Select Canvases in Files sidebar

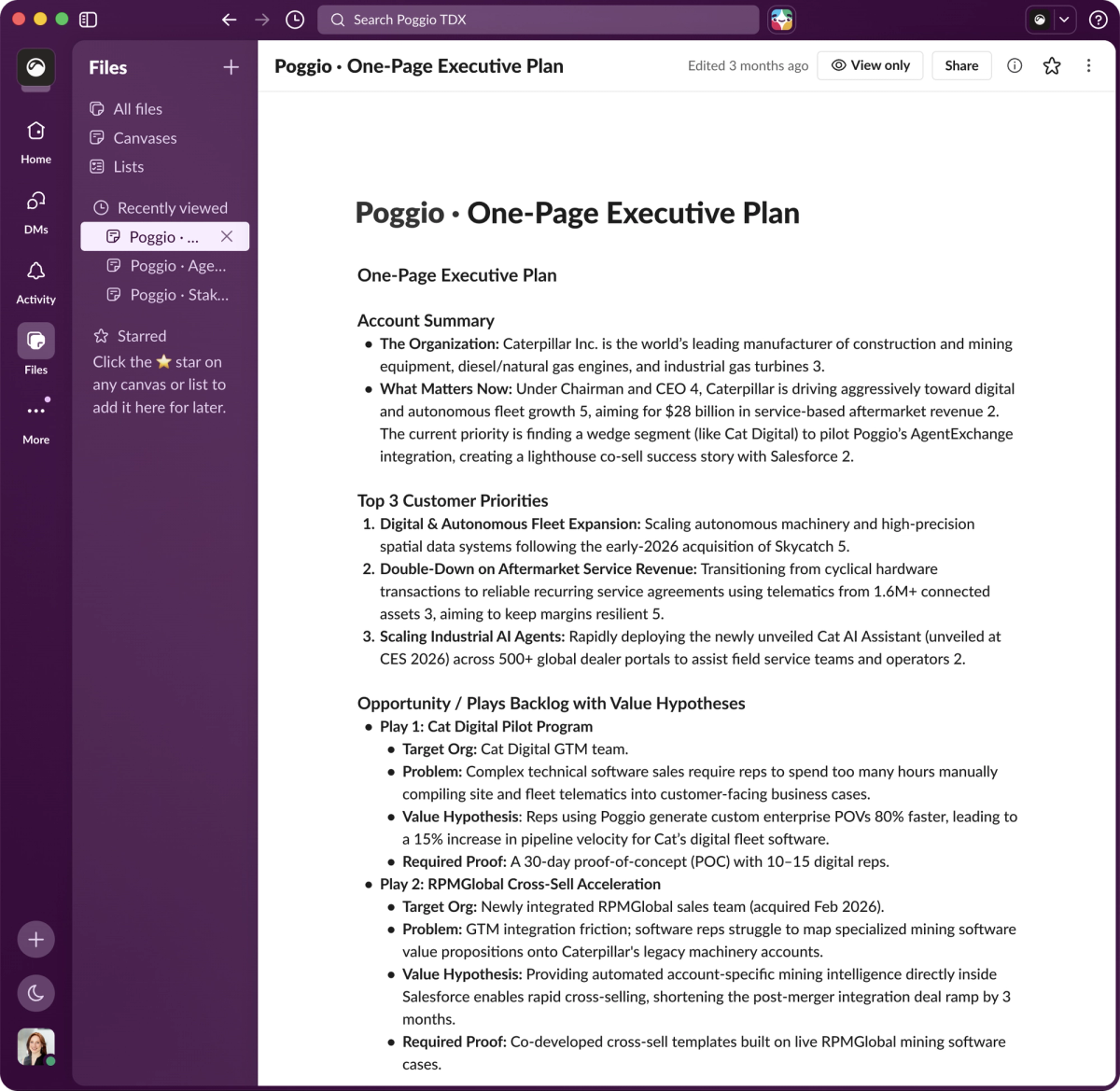click(145, 138)
